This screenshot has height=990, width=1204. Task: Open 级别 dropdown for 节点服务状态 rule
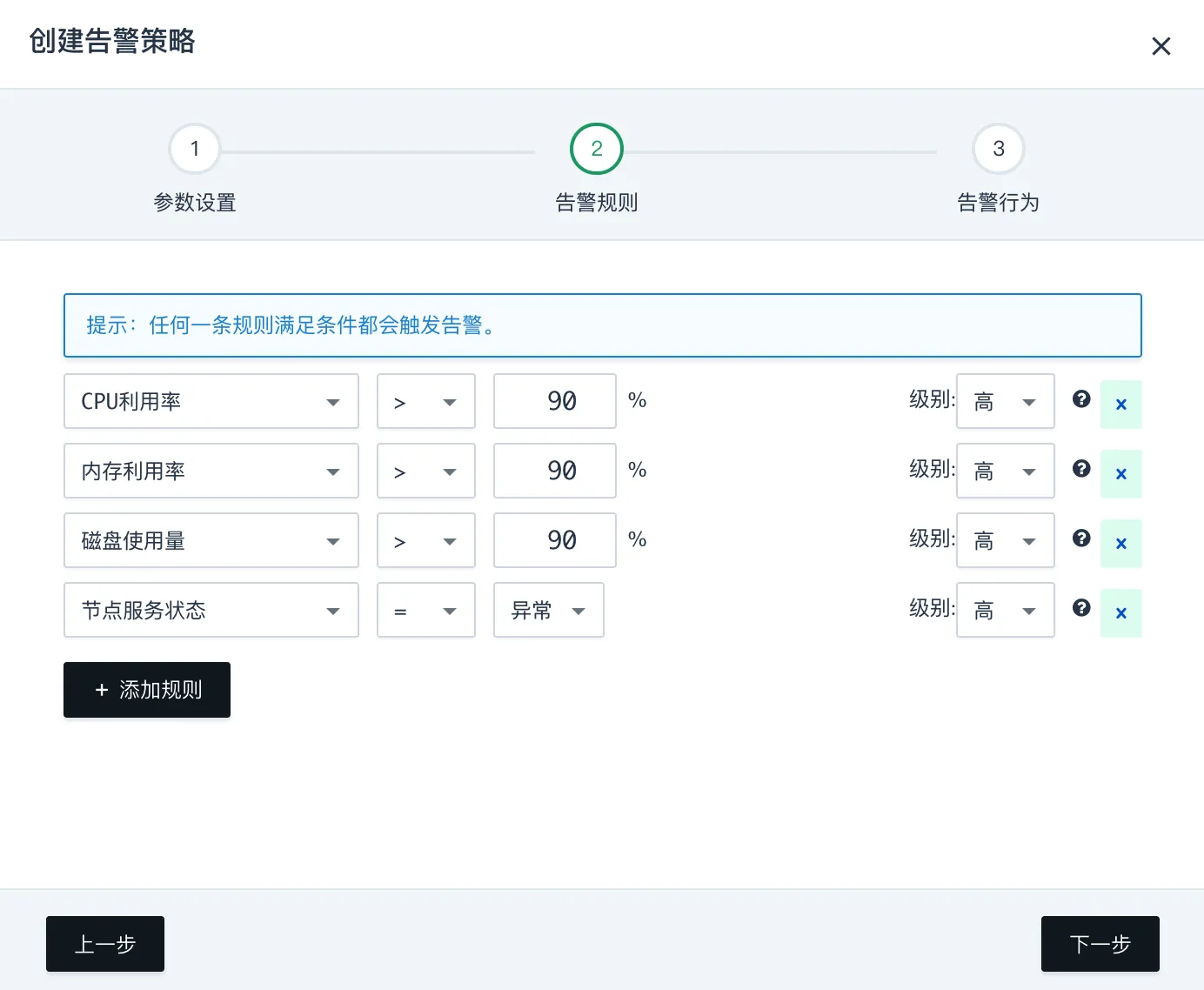tap(1005, 610)
